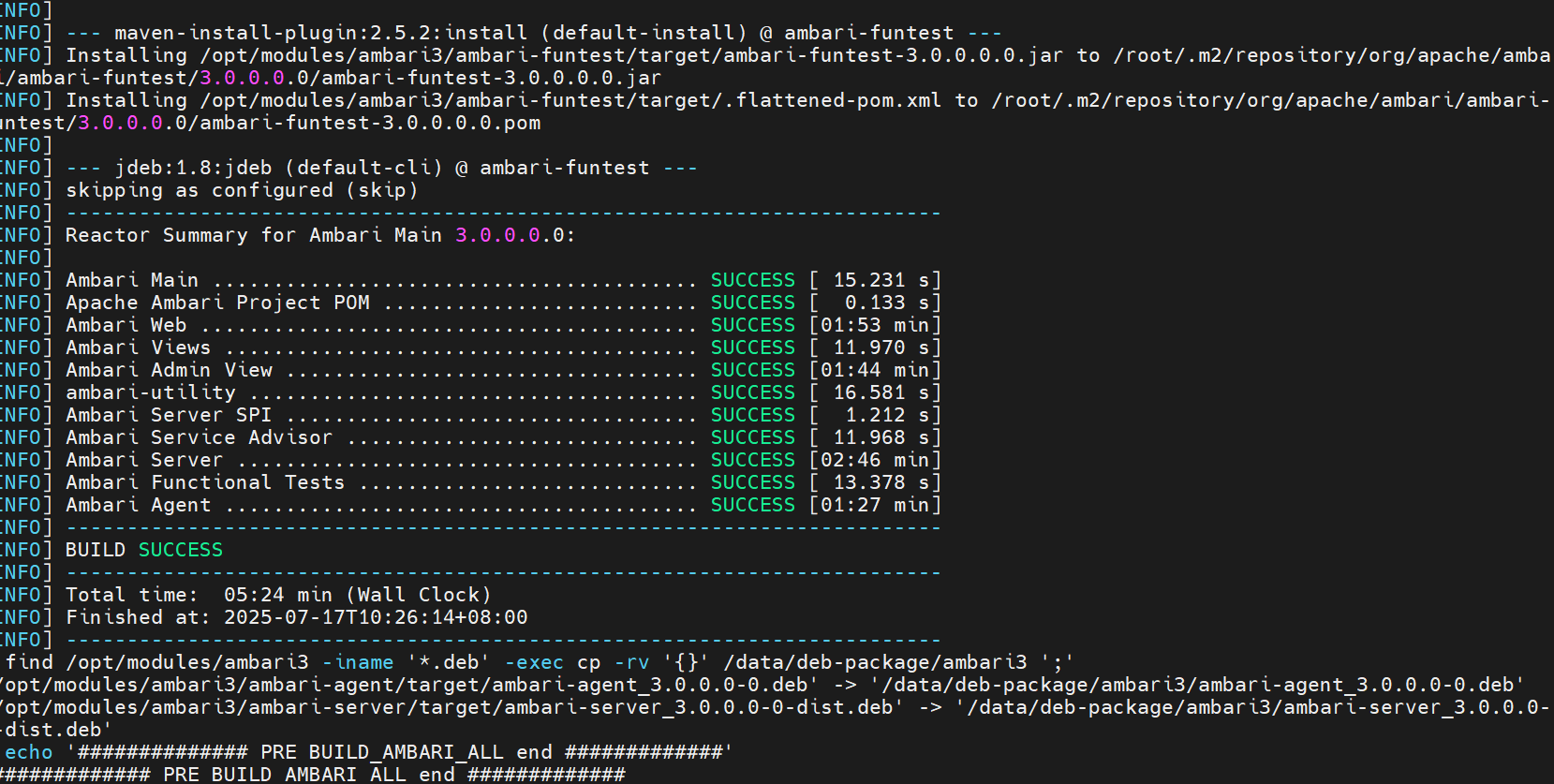Click the SUCCESS status next to ambari-utility
The height and width of the screenshot is (784, 1554).
pyautogui.click(x=753, y=392)
